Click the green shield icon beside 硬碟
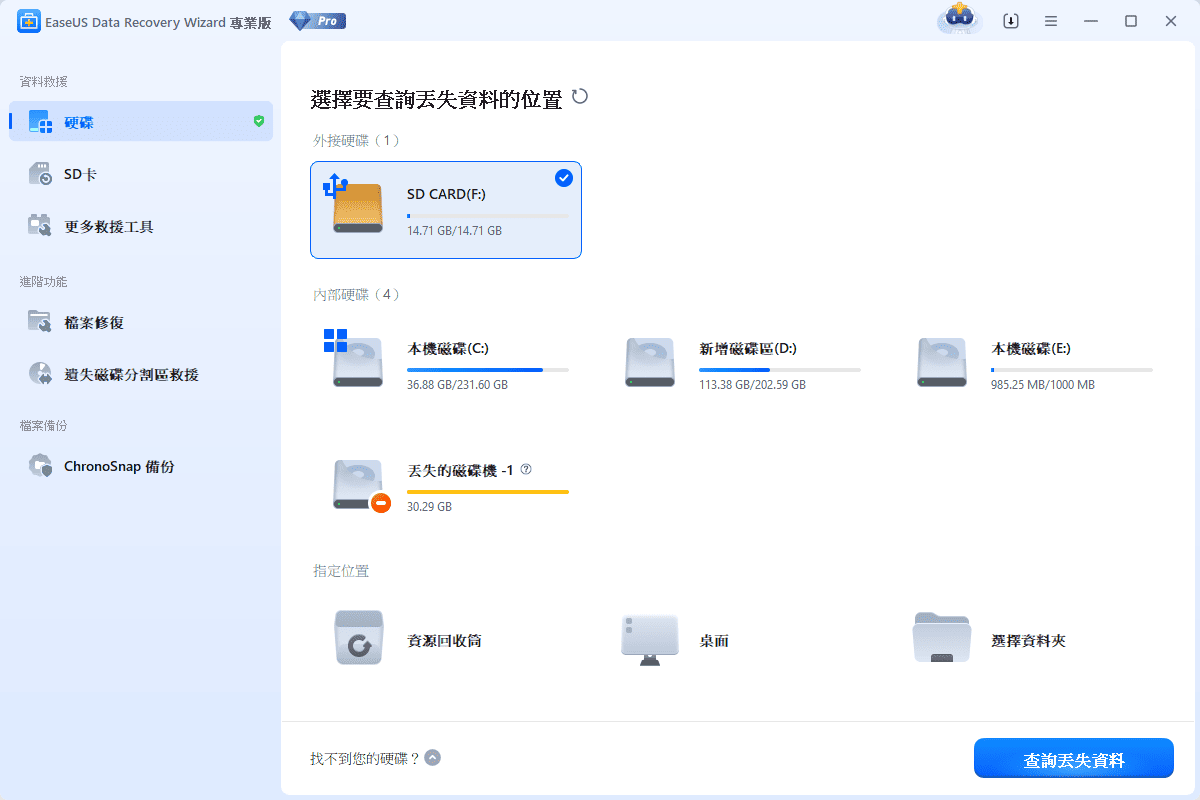Screen dimensions: 1200x800 258,121
